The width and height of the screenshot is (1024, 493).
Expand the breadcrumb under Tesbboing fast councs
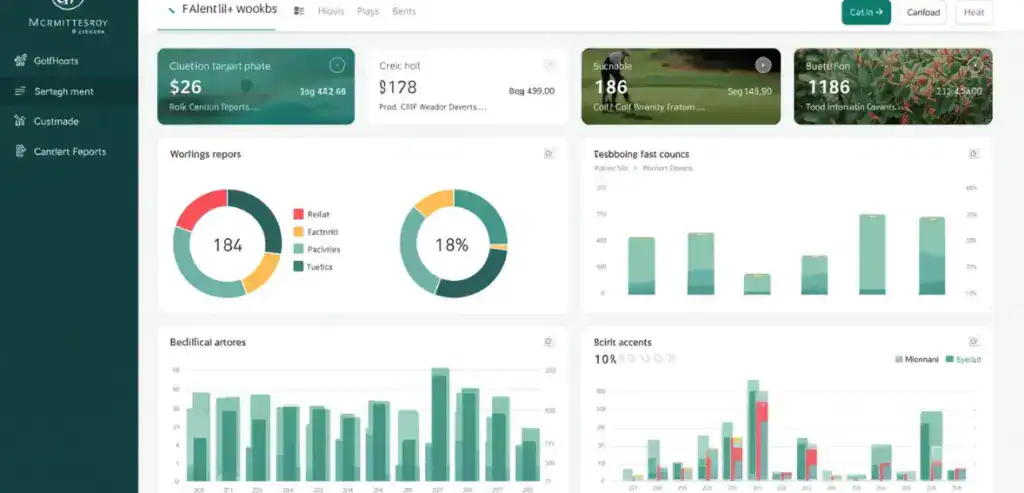tap(638, 169)
